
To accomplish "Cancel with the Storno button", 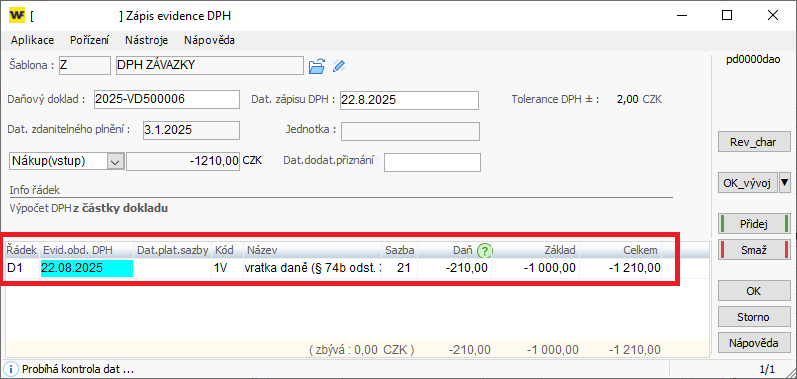I will [755, 317].
